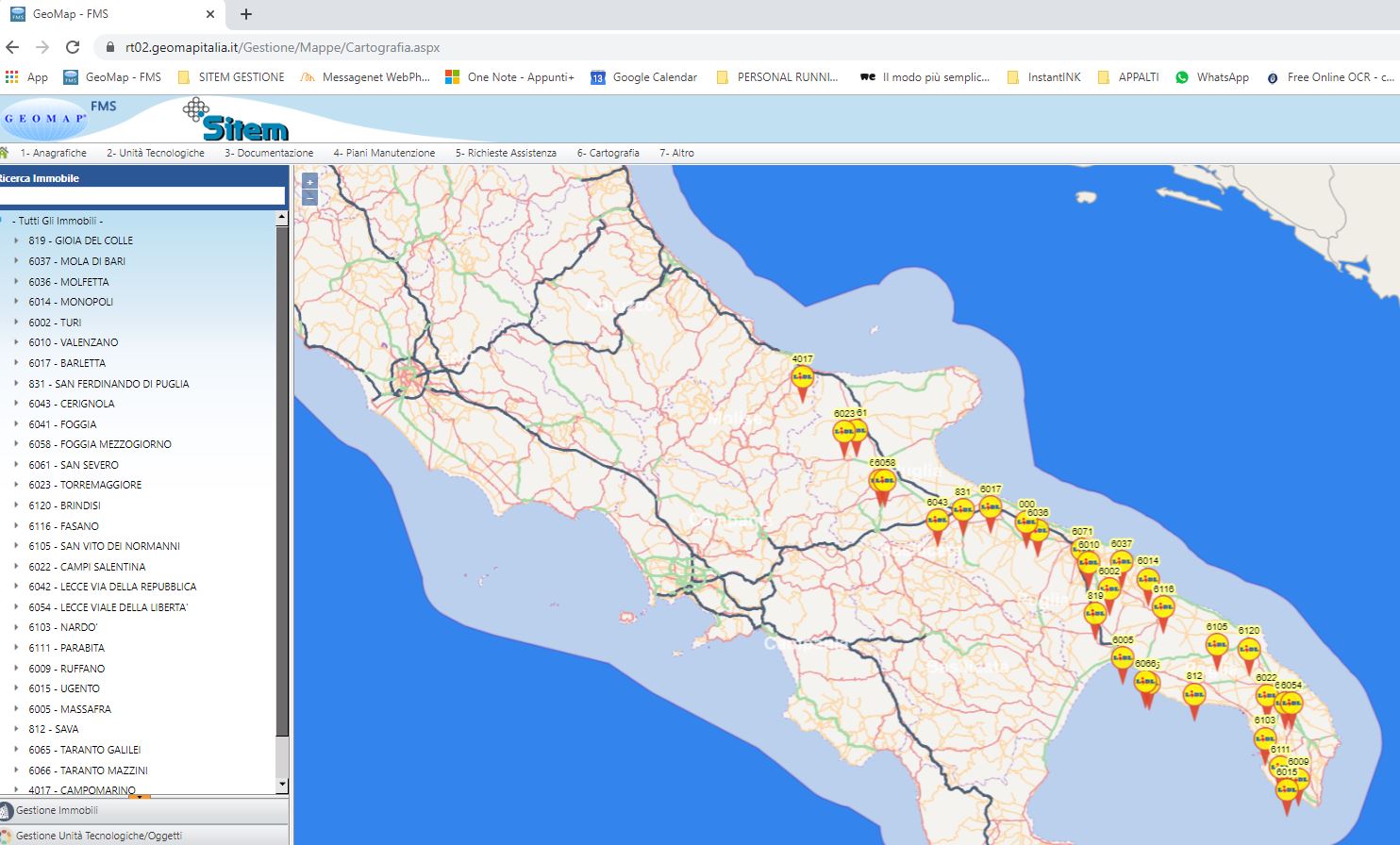Open the One Note - Appunti+ bookmark
The height and width of the screenshot is (845, 1400).
509,77
